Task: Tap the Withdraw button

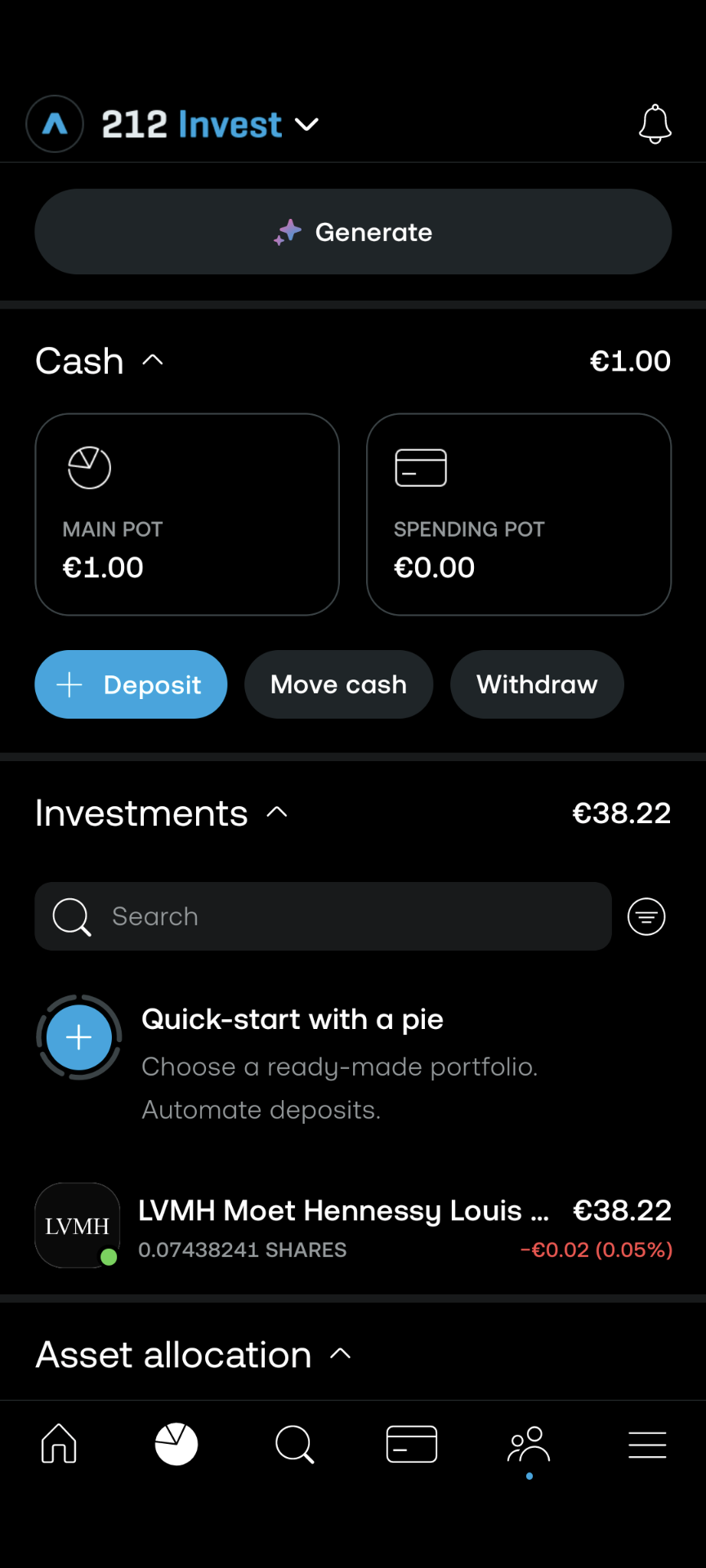Action: (537, 684)
